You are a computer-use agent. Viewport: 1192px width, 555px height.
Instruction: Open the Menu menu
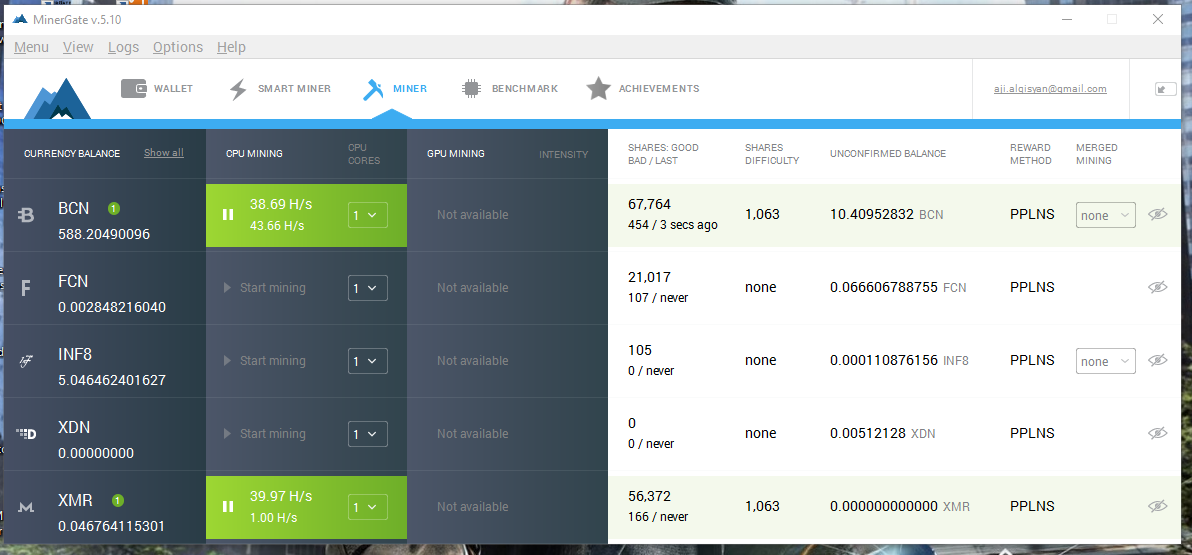tap(31, 47)
